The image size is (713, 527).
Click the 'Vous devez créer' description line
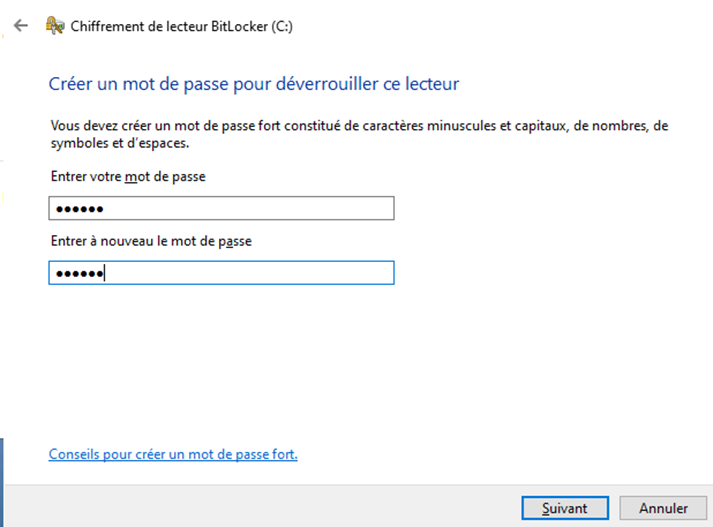[359, 125]
